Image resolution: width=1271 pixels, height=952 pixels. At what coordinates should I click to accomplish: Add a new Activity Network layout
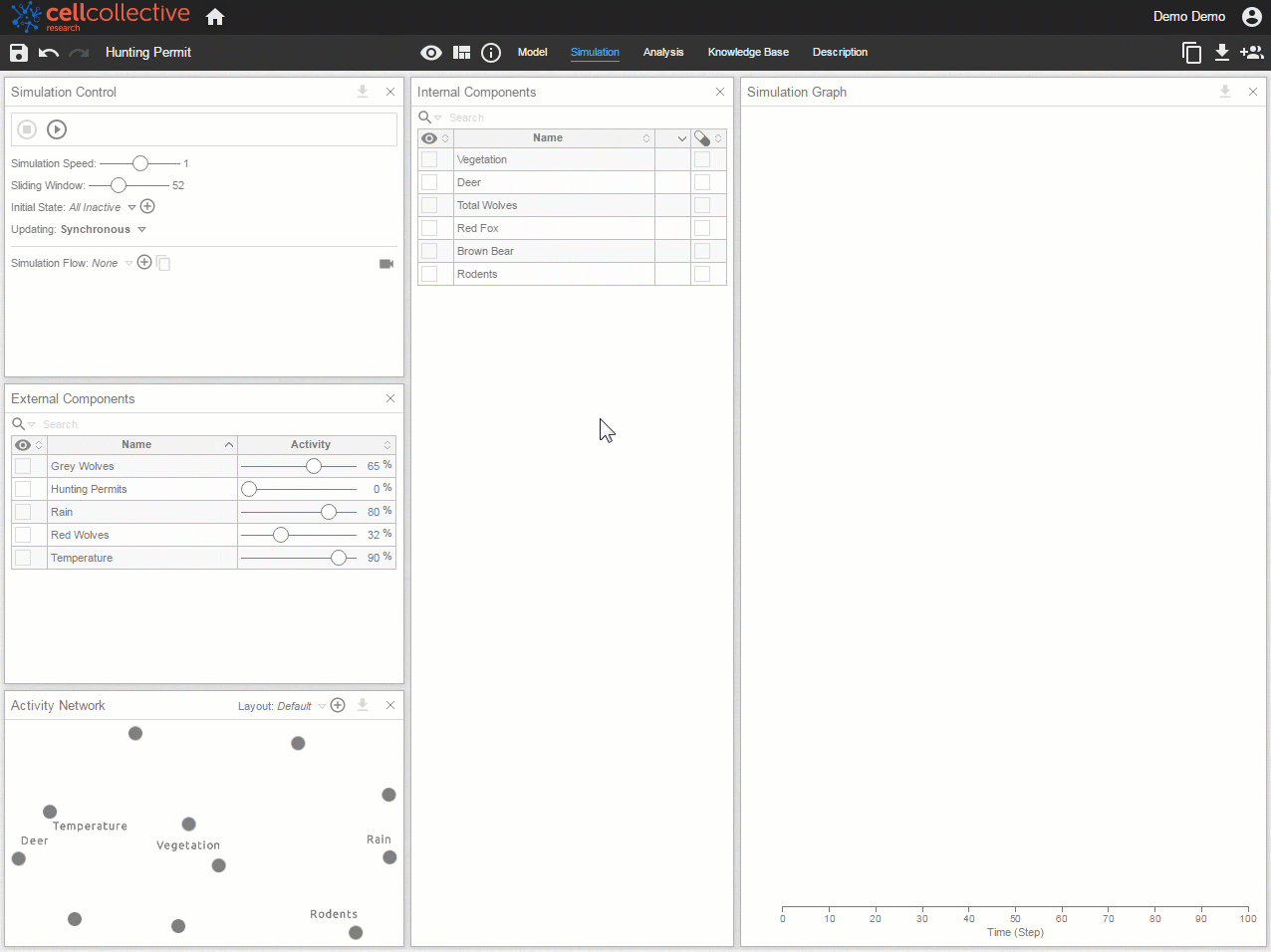point(338,705)
